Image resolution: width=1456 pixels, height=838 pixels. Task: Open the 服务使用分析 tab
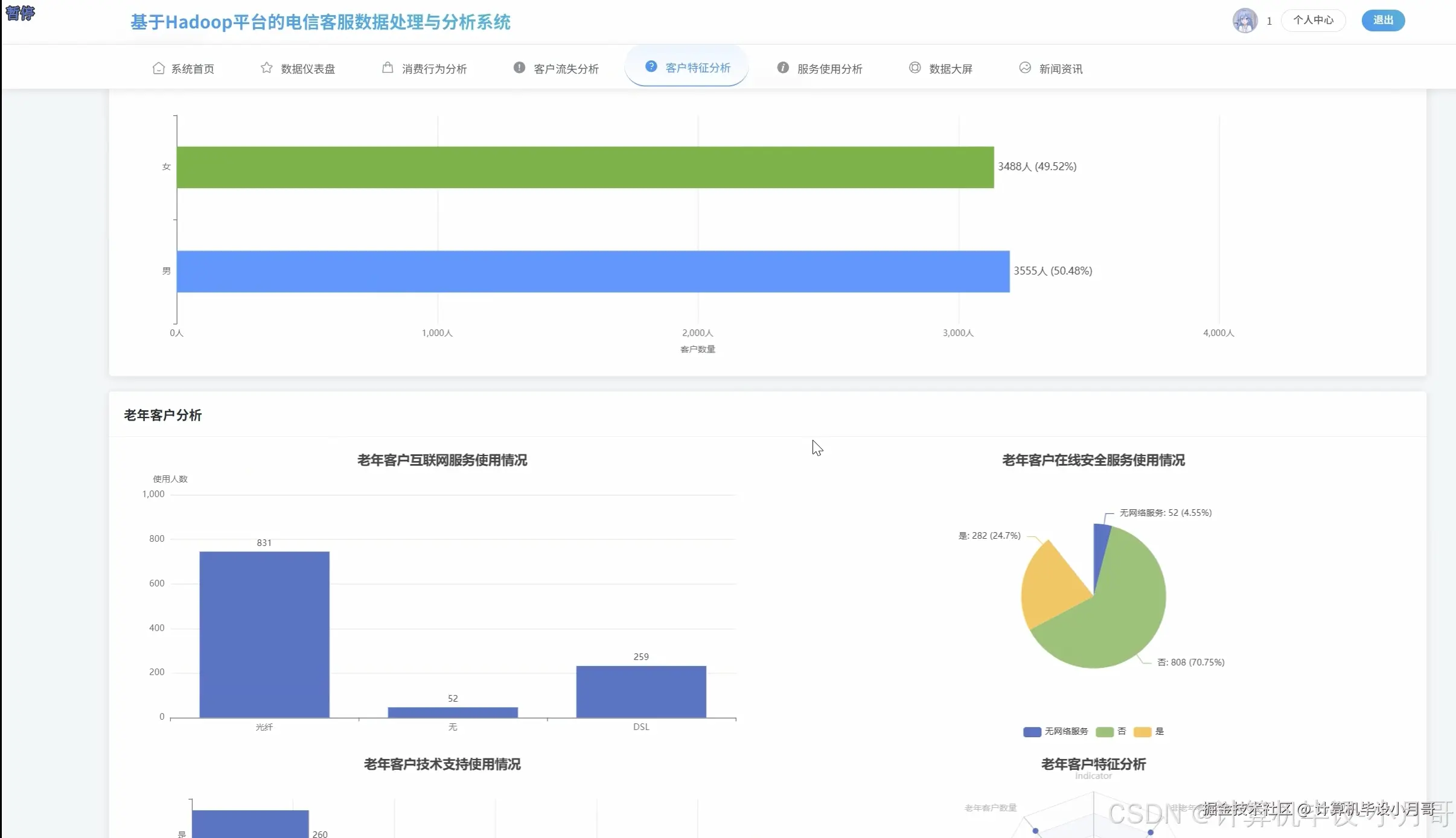[829, 69]
